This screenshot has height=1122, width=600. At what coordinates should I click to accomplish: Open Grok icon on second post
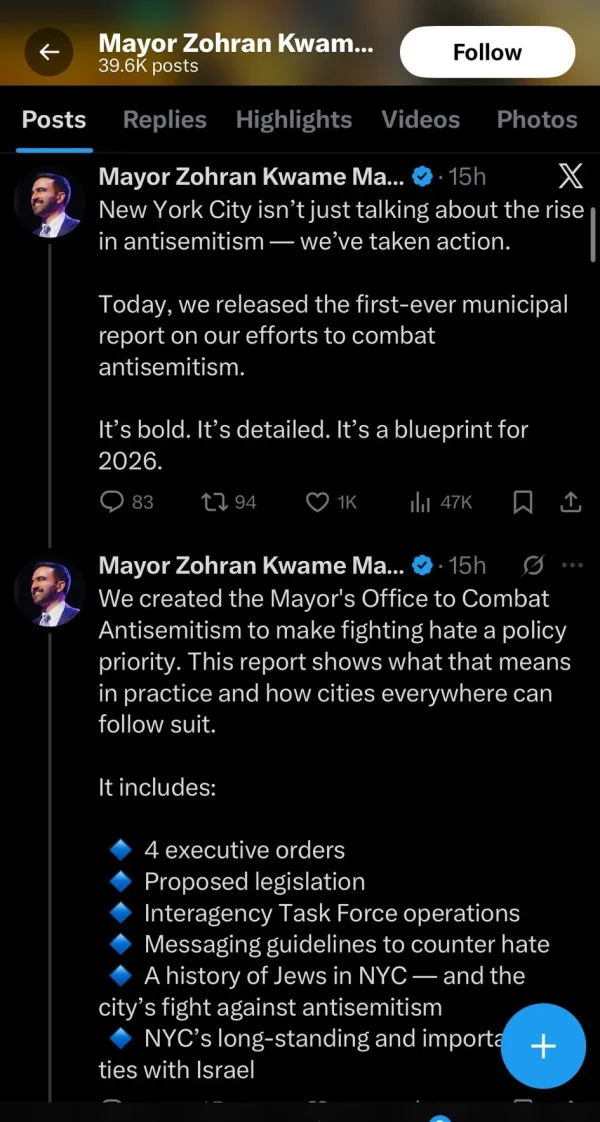tap(533, 566)
